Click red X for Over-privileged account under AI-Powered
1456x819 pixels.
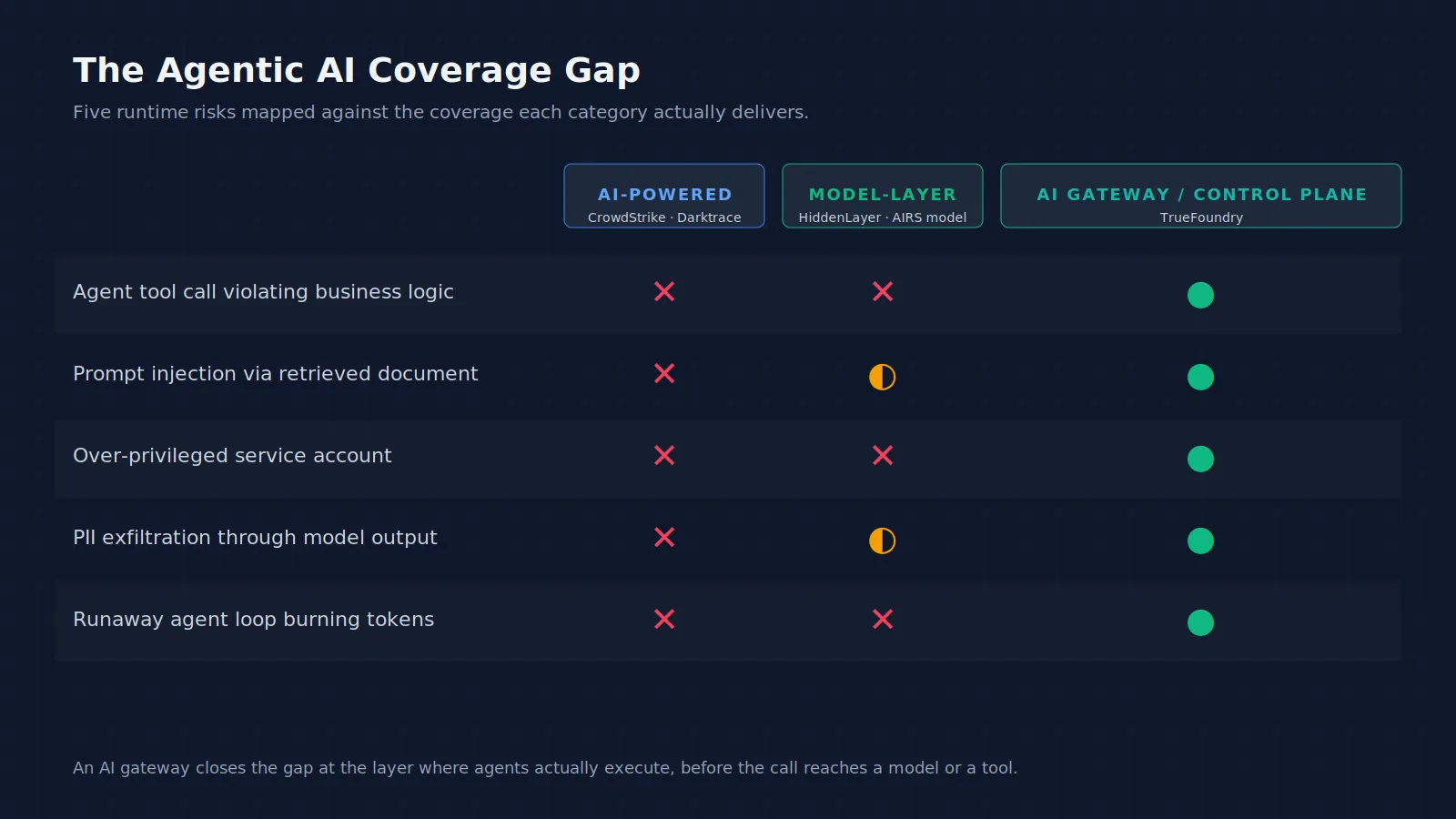[664, 455]
